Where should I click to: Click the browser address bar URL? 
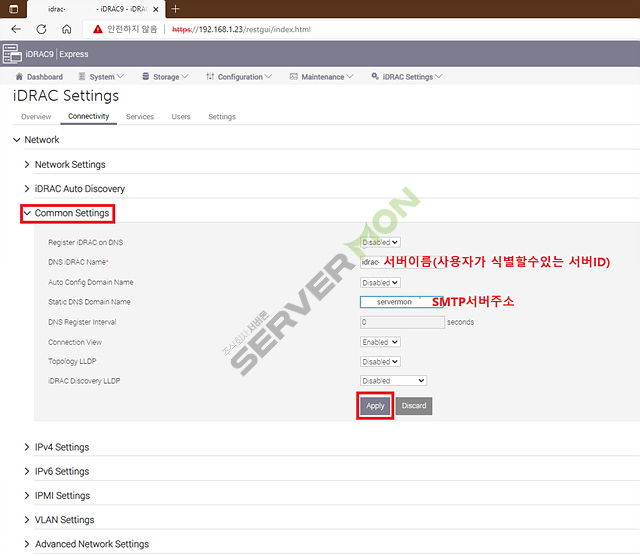pos(241,29)
